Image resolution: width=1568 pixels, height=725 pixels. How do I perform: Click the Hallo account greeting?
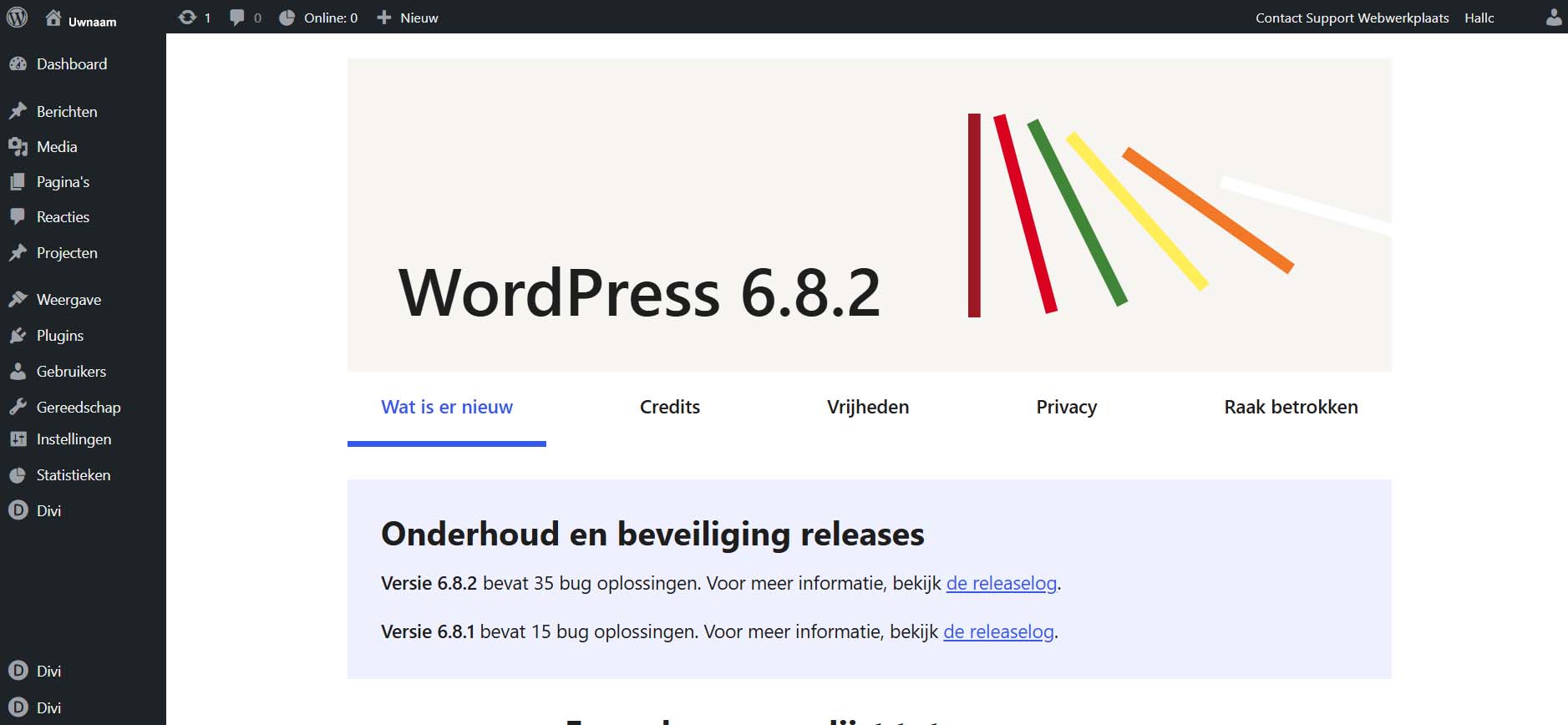[x=1479, y=18]
